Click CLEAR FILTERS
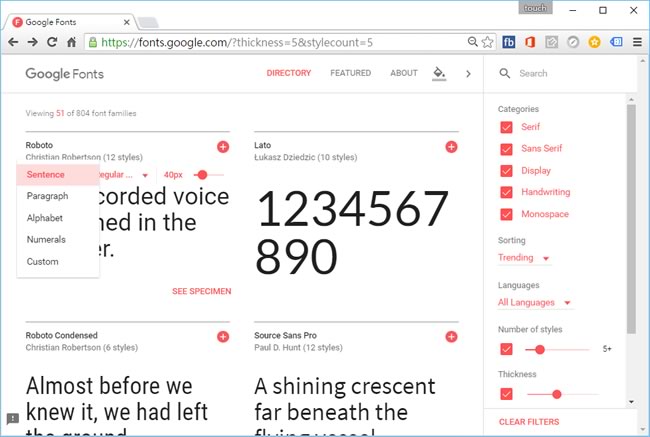 click(x=529, y=422)
